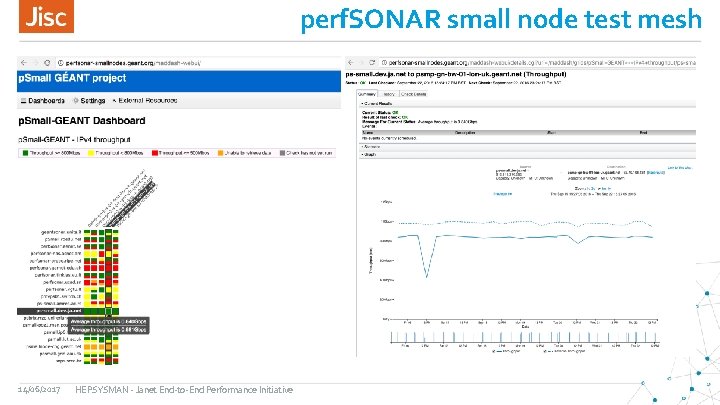This screenshot has width=720, height=405.
Task: Click the Description column header in the events table
Action: [x=465, y=133]
